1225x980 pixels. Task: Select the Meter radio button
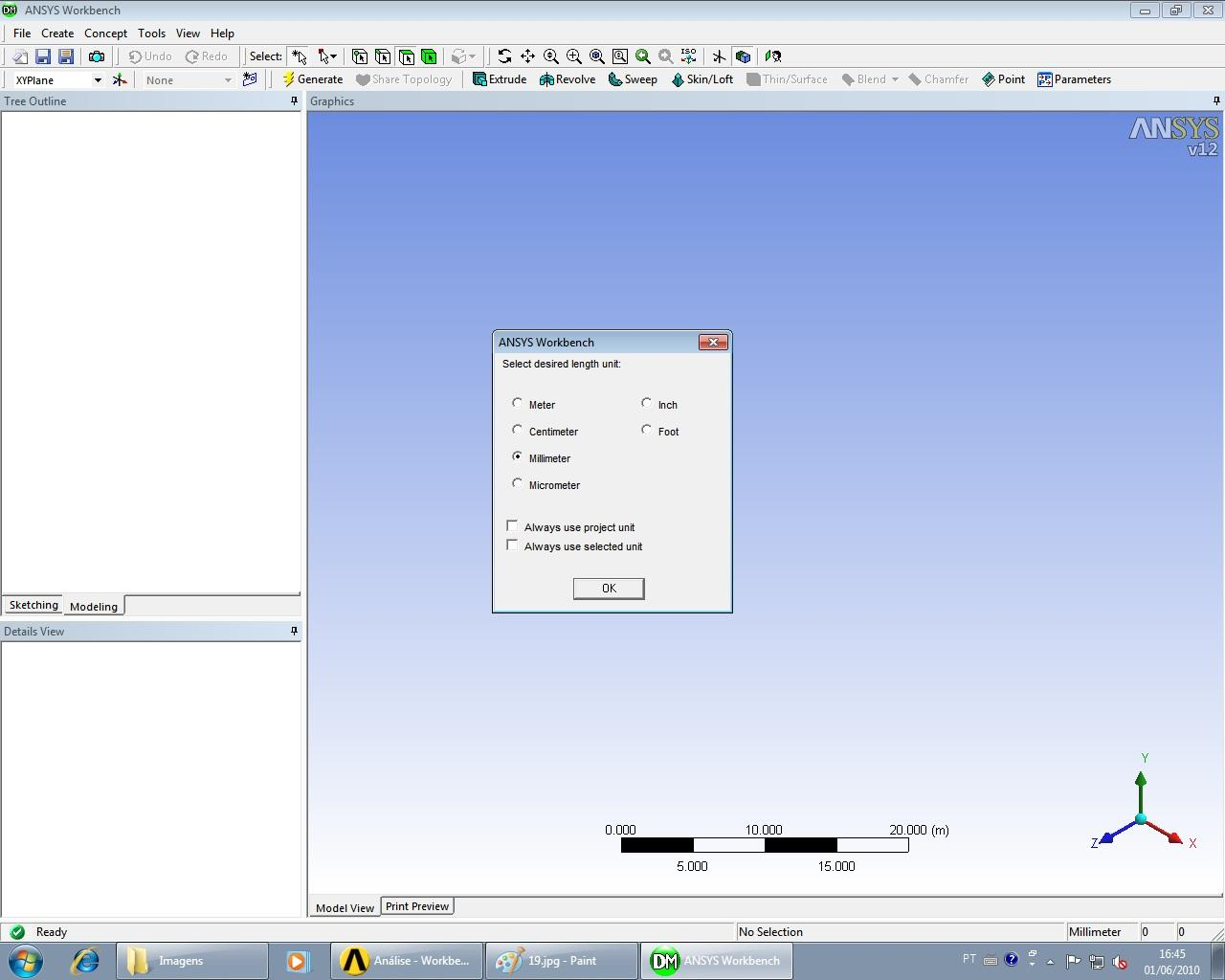point(518,403)
